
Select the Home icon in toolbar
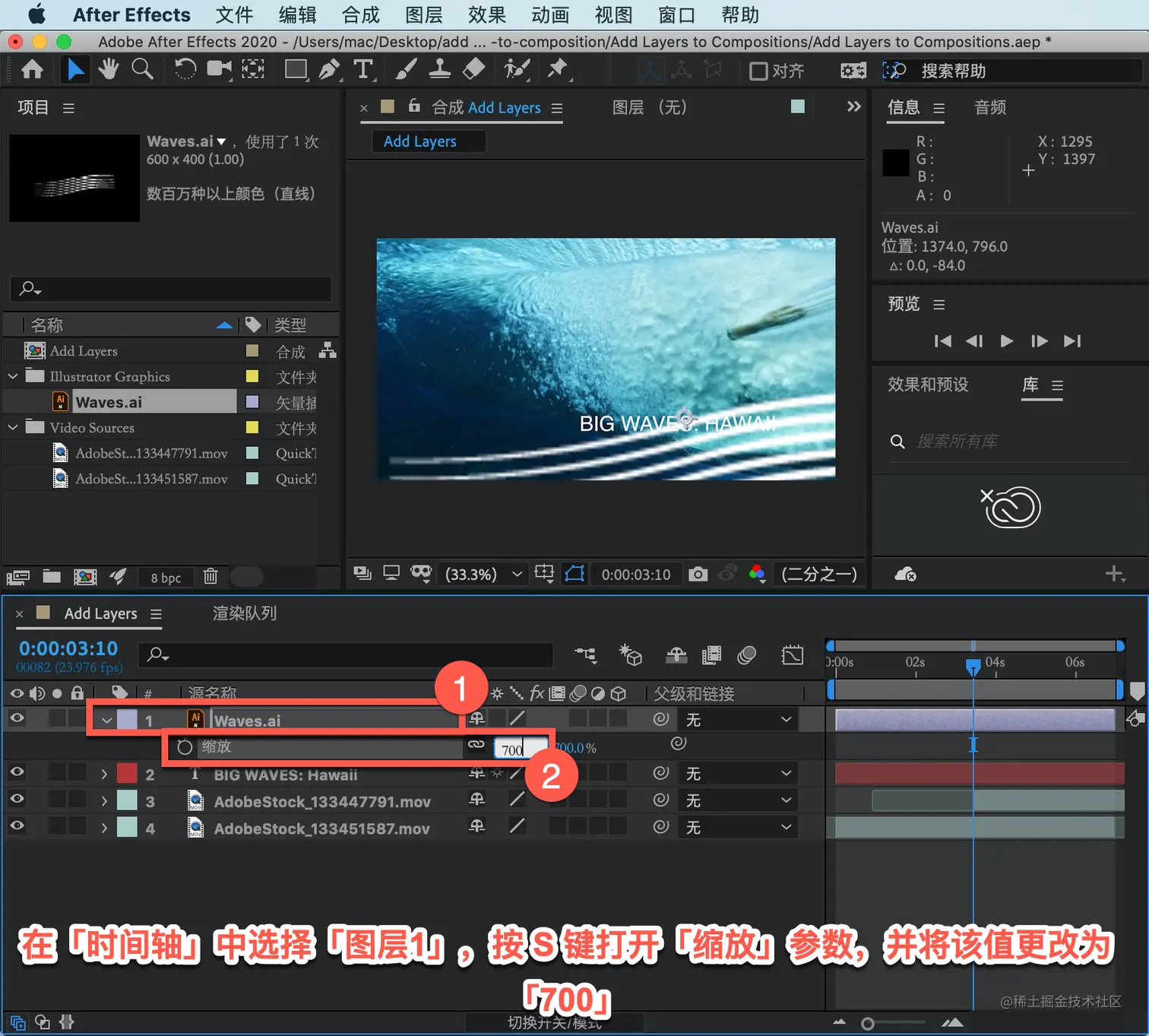tap(32, 70)
